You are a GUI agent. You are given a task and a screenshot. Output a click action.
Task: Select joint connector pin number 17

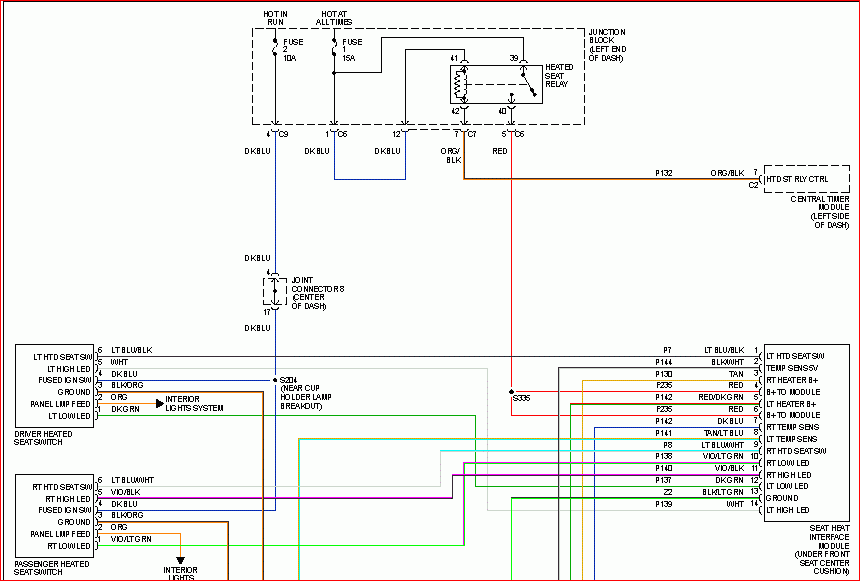coord(267,312)
